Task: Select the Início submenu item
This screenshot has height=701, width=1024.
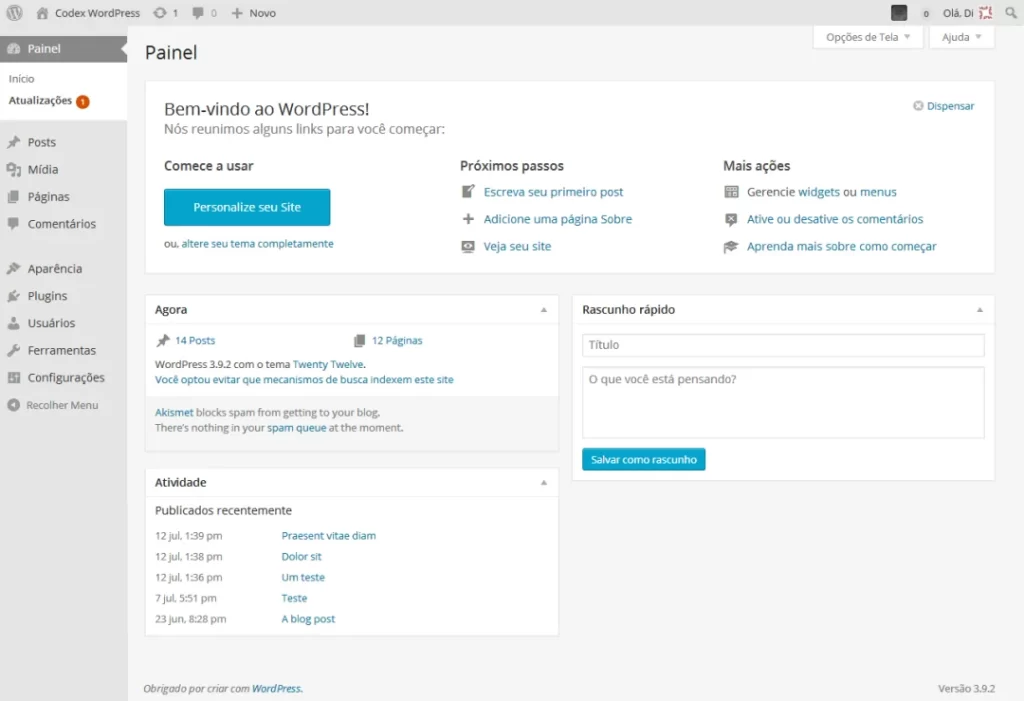Action: click(22, 78)
